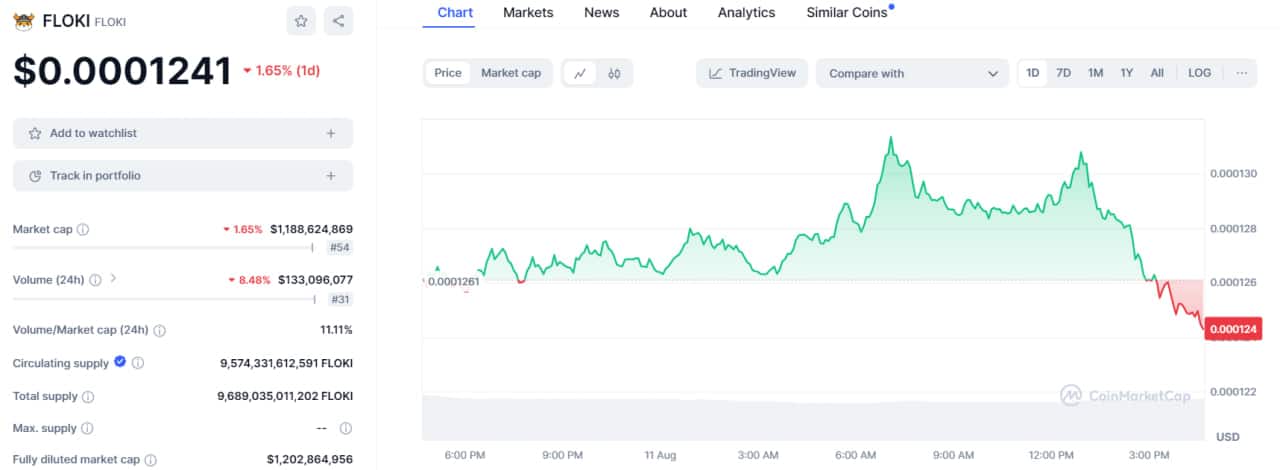This screenshot has height=470, width=1280.
Task: Click plus icon on Track in portfolio
Action: pyautogui.click(x=331, y=176)
